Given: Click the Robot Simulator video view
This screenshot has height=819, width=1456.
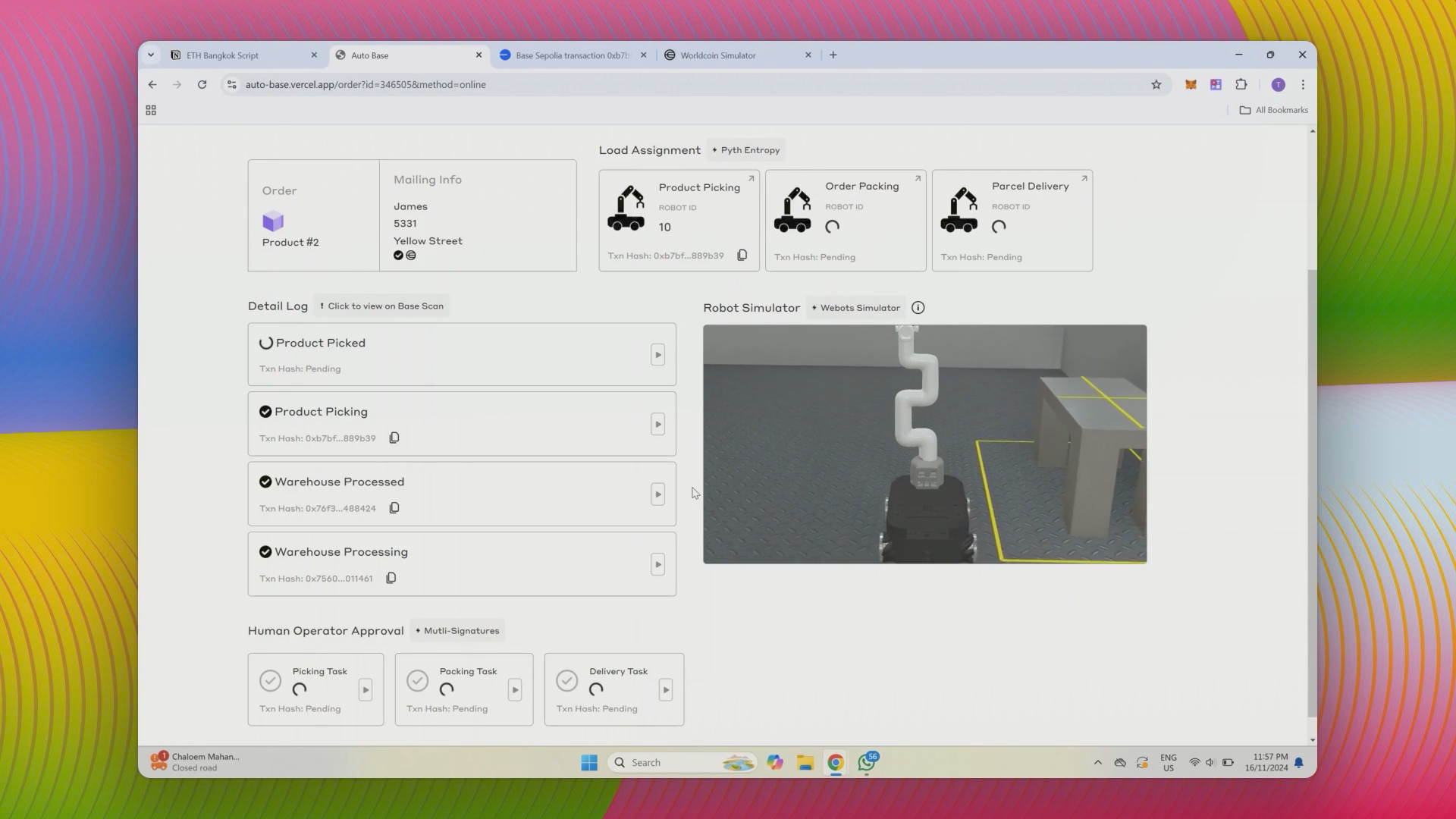Looking at the screenshot, I should pyautogui.click(x=924, y=444).
